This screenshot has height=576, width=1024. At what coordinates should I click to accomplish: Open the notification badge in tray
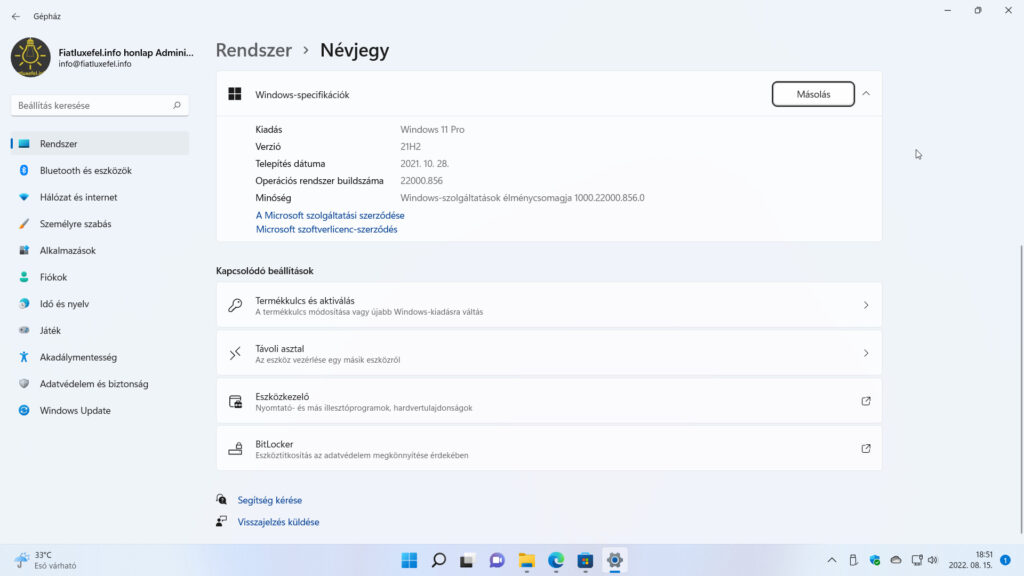coord(1006,560)
